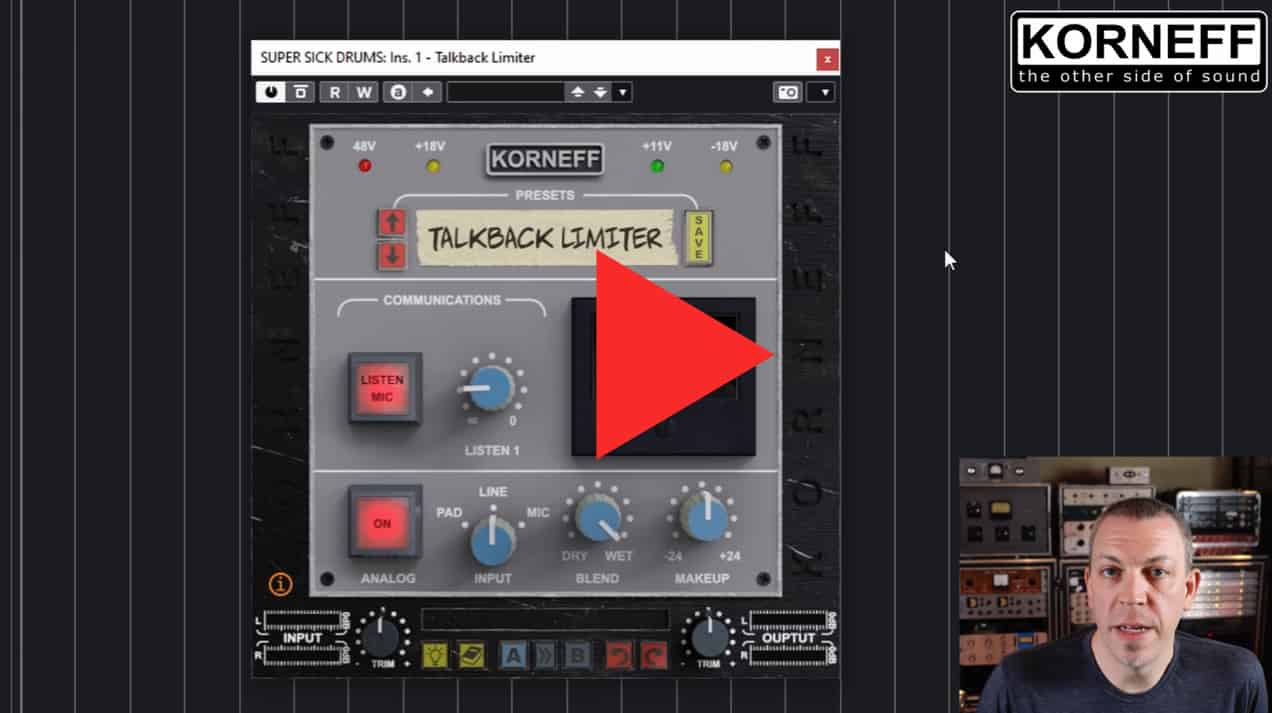This screenshot has height=713, width=1272.
Task: Click the black display bar above A/B buttons
Action: coord(545,620)
